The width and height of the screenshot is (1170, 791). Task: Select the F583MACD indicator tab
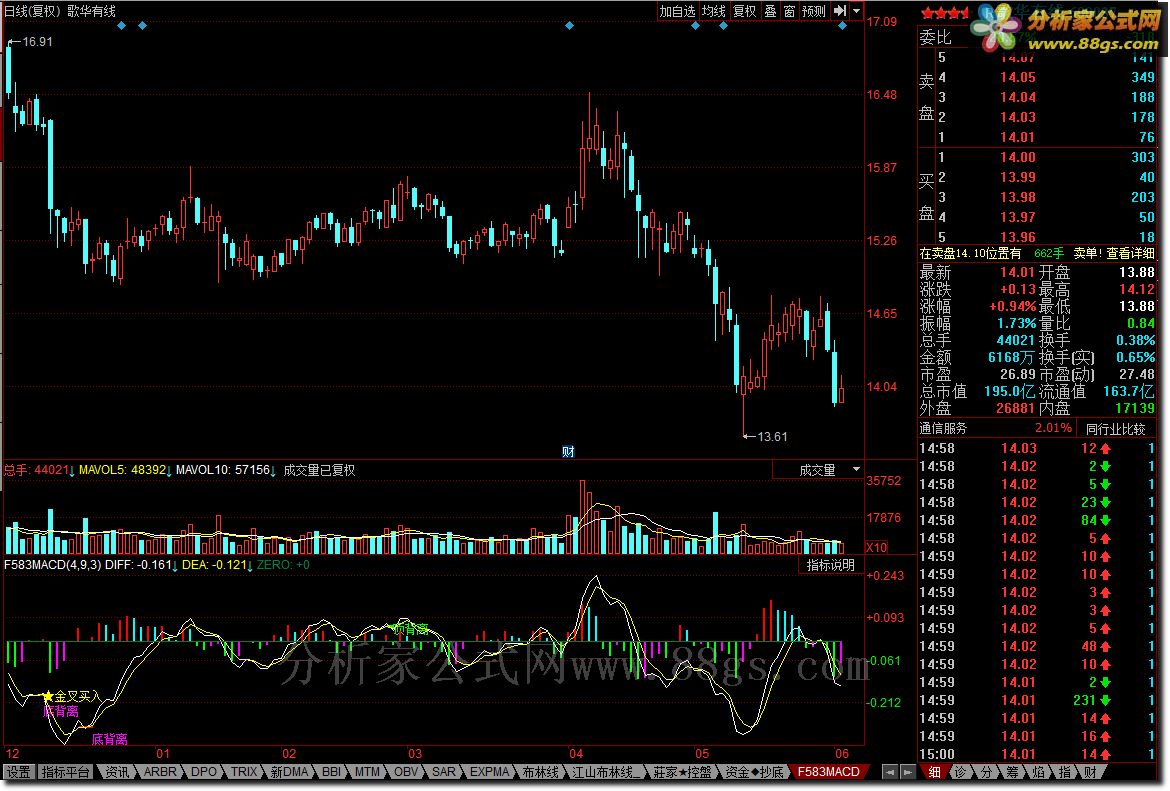click(x=828, y=772)
